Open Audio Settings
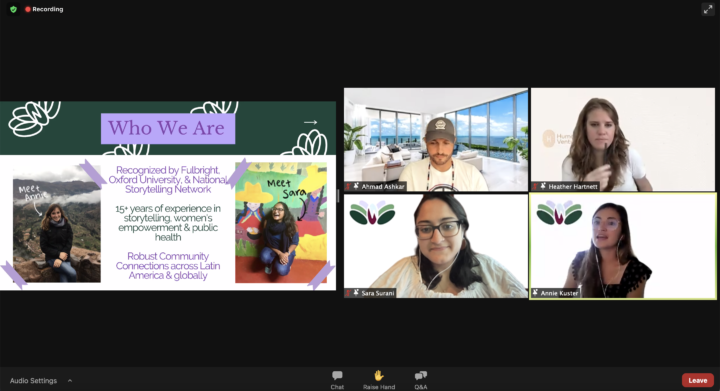720x391 pixels. coord(34,380)
